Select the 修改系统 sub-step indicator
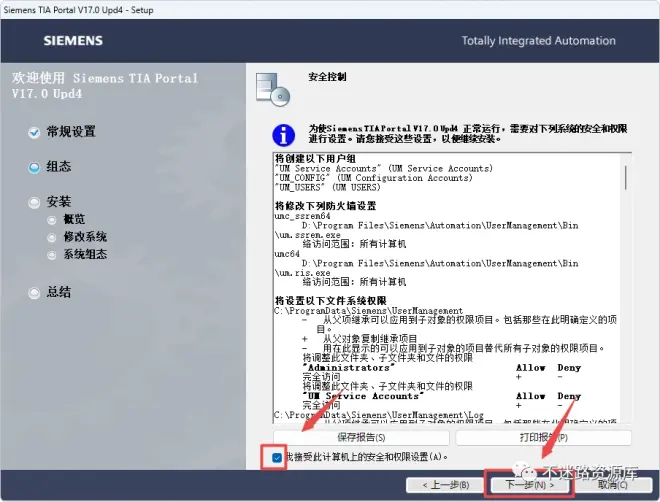Image resolution: width=660 pixels, height=502 pixels. [51, 238]
